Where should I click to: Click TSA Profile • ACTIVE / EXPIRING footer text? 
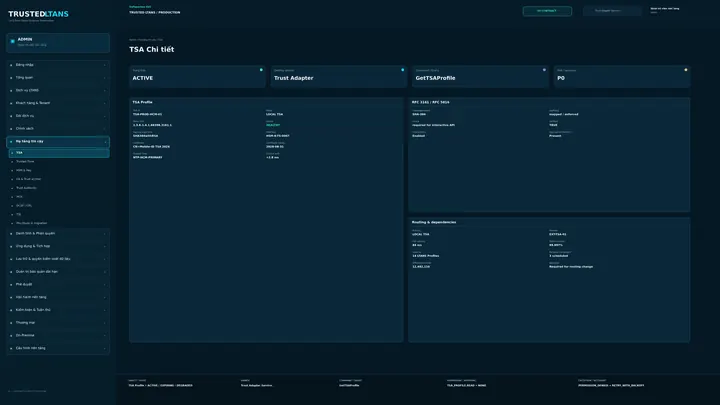(160, 386)
